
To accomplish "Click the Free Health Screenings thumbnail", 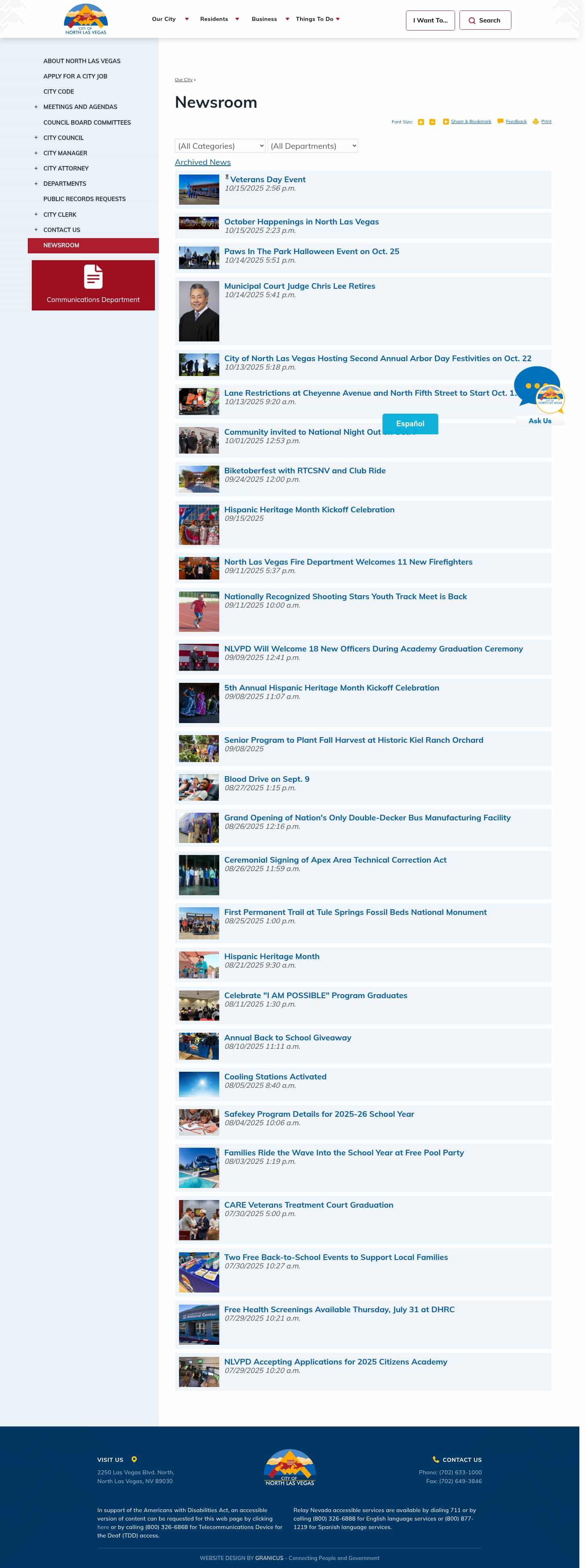I will [x=199, y=1325].
